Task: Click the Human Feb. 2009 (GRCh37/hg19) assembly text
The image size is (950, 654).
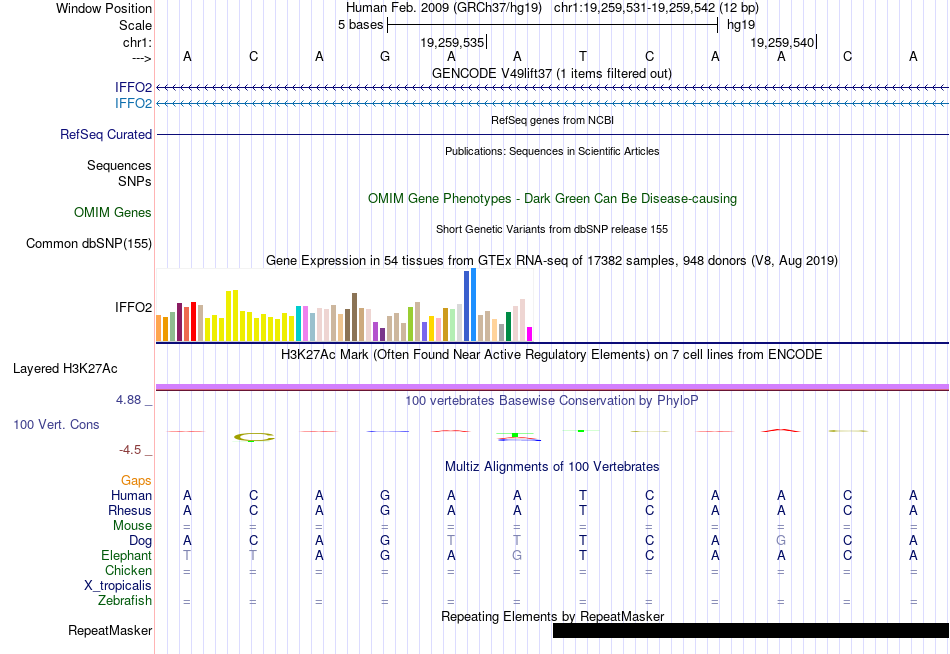Action: (443, 8)
